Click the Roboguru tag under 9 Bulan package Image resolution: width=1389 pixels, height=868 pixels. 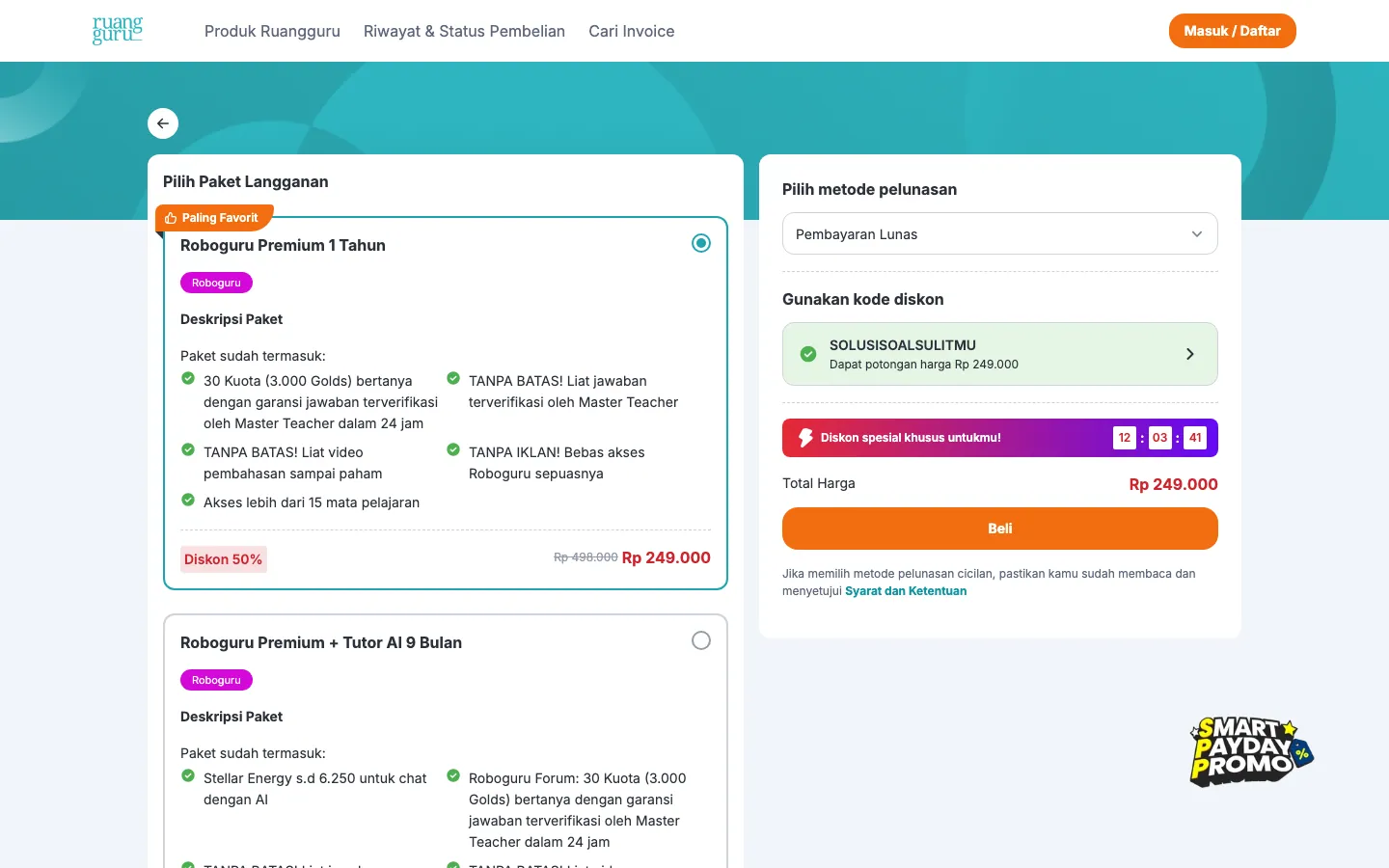pos(216,680)
